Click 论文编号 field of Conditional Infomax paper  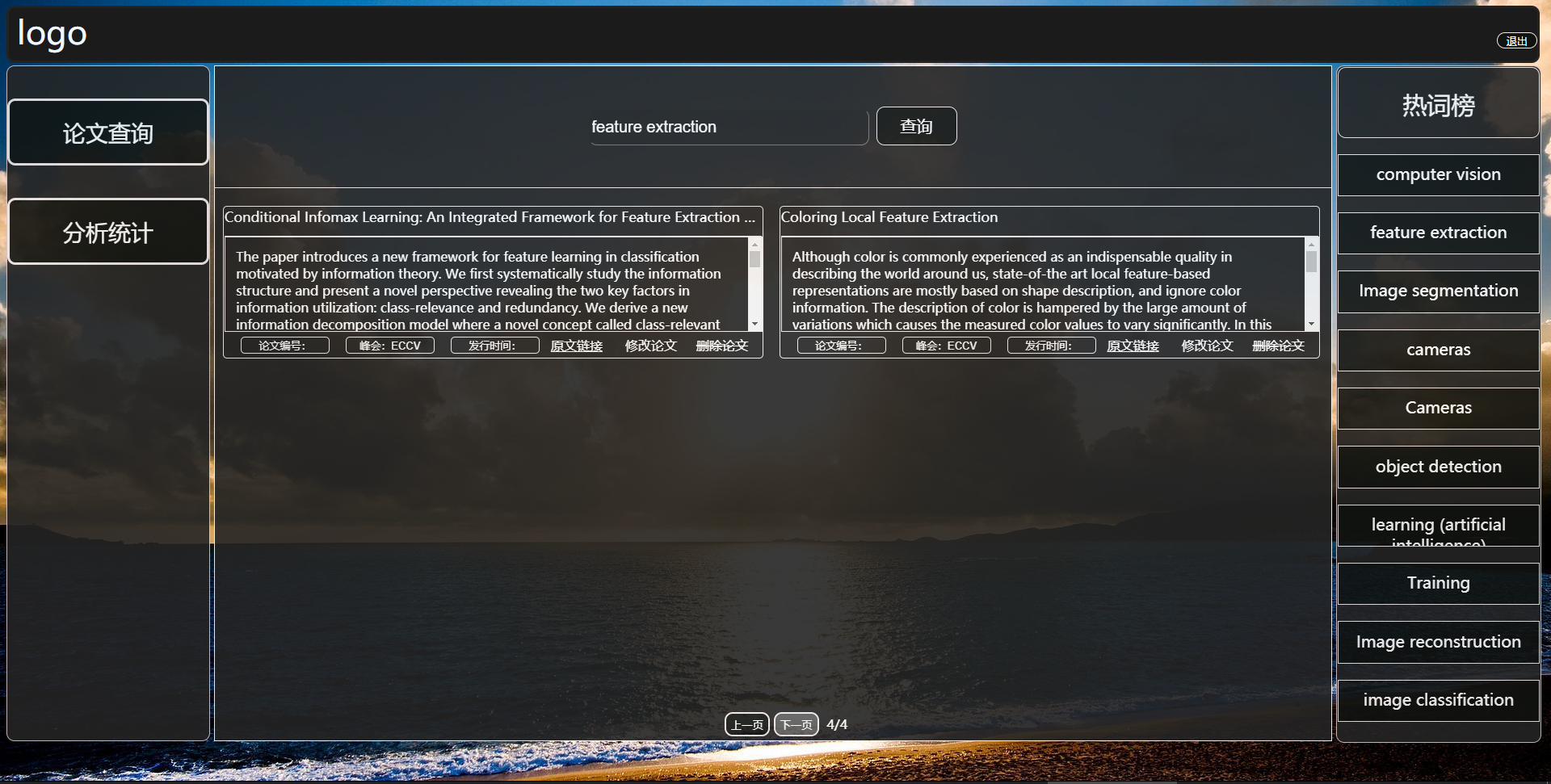[285, 346]
